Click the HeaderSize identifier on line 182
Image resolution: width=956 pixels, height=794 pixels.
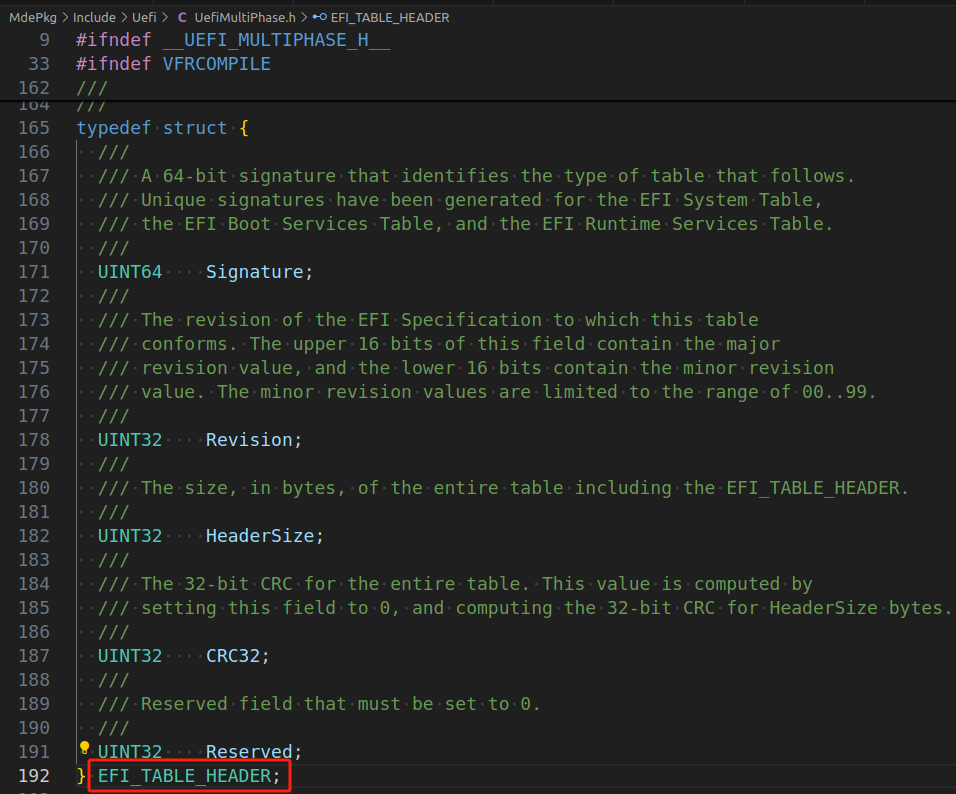pos(262,535)
